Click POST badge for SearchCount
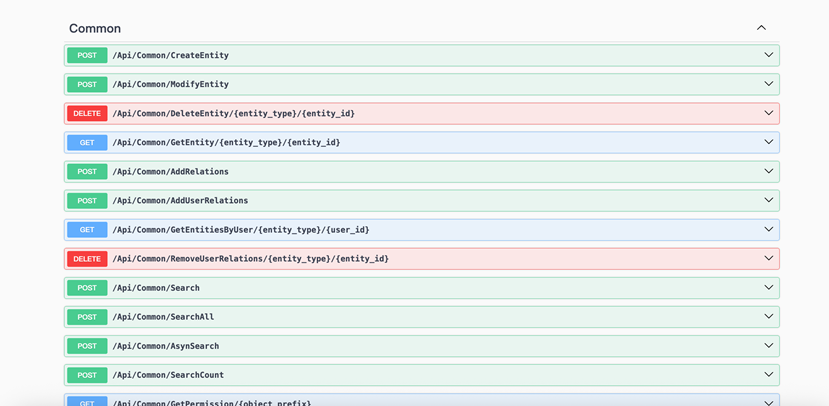The width and height of the screenshot is (829, 406). click(x=87, y=375)
